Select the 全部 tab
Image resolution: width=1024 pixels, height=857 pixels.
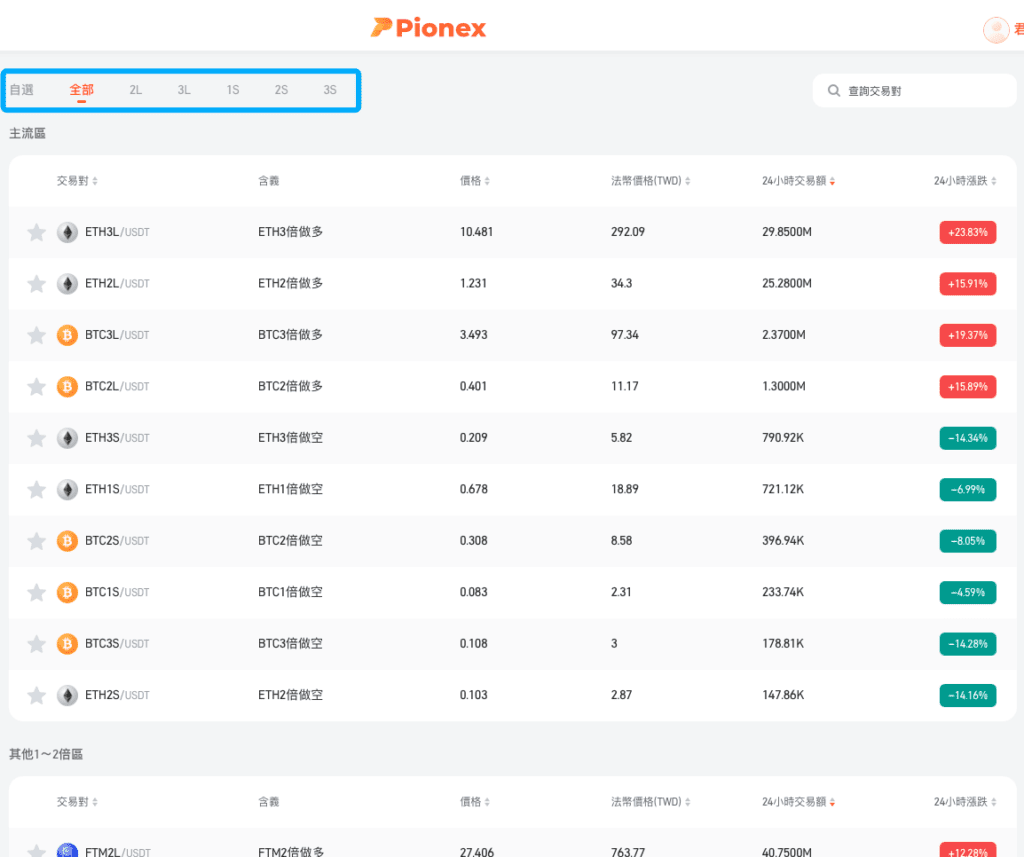pyautogui.click(x=82, y=90)
